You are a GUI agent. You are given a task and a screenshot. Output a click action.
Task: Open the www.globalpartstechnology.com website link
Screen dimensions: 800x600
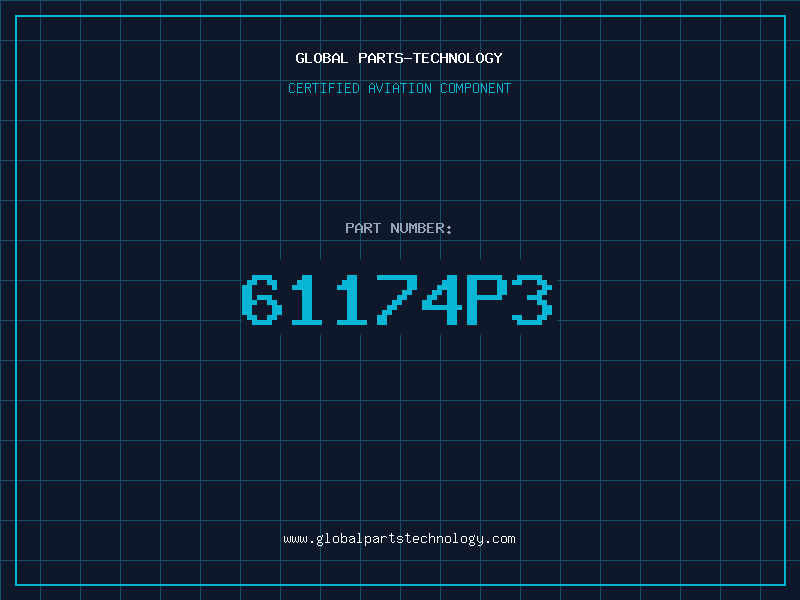pyautogui.click(x=399, y=539)
